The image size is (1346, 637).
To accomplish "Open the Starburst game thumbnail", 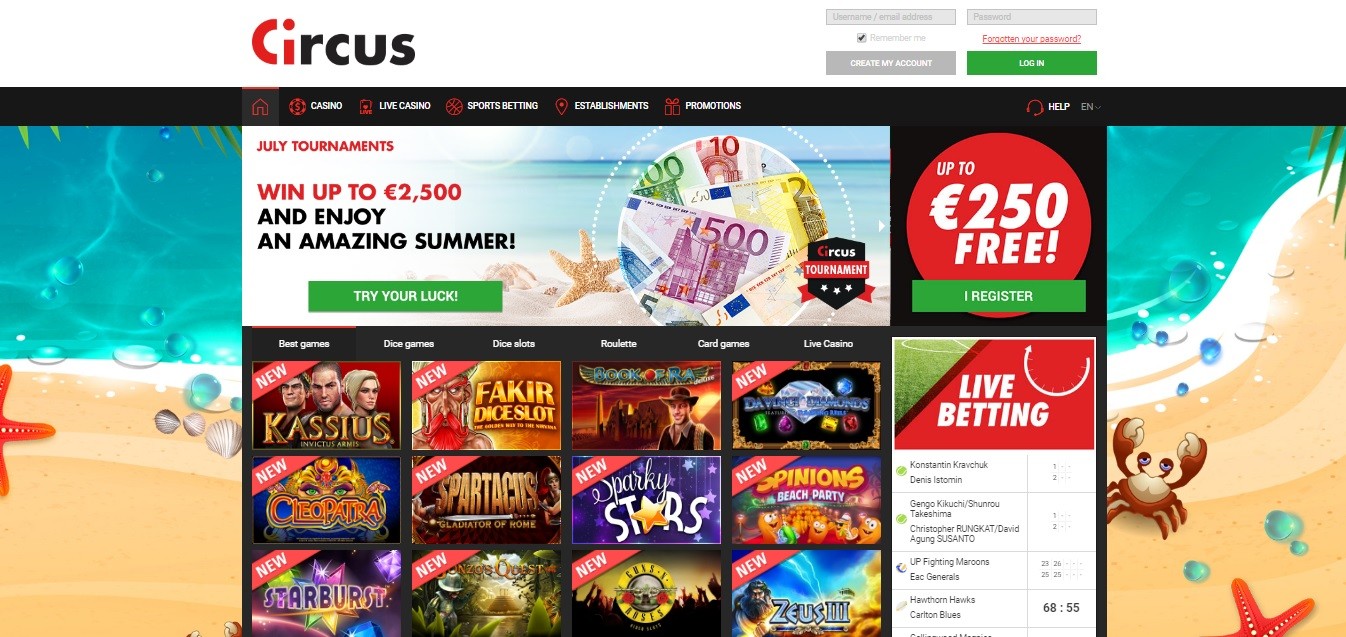I will tap(327, 594).
